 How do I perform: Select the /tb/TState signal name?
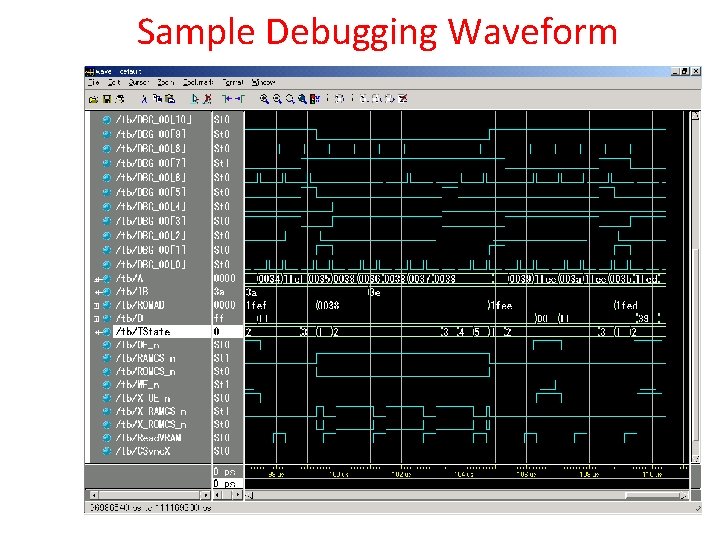coord(143,332)
